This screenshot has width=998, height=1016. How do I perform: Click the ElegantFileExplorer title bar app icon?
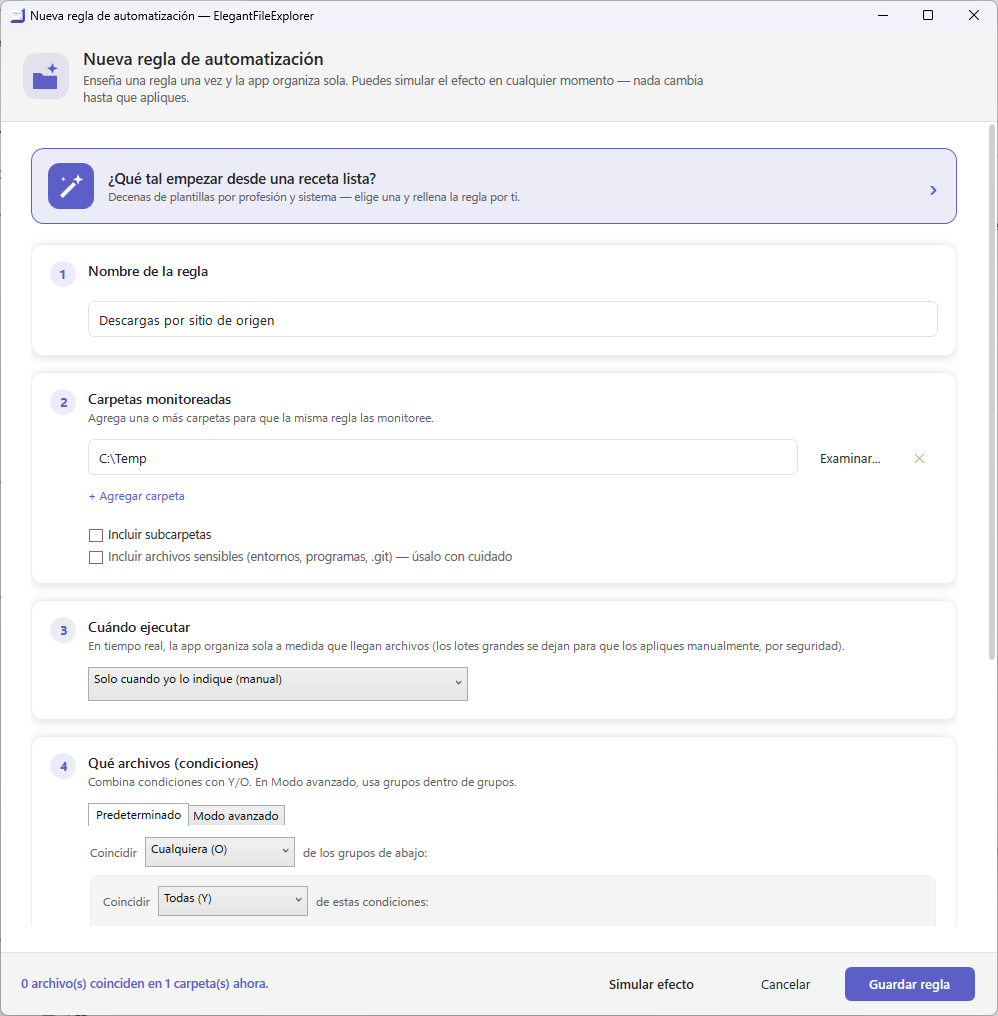(17, 16)
